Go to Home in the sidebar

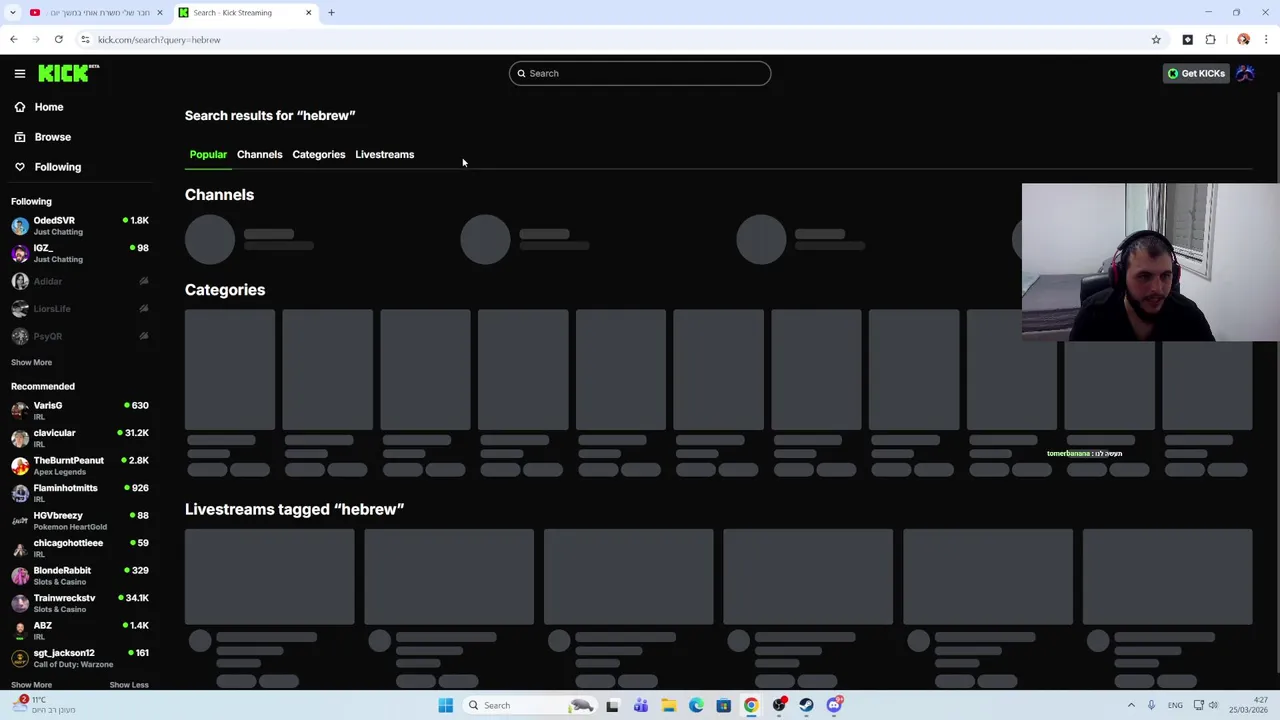(49, 107)
